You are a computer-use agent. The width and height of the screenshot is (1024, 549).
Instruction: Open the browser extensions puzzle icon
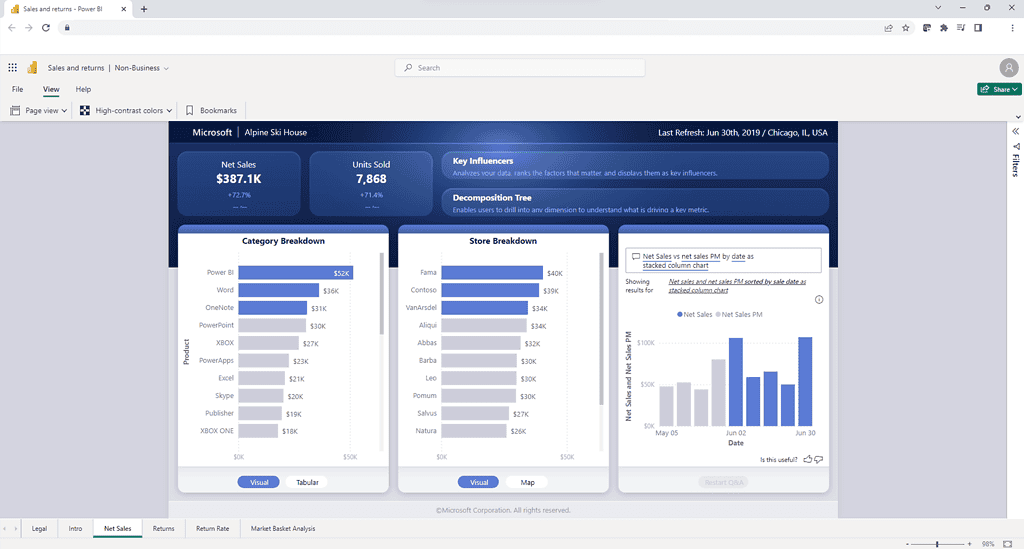pyautogui.click(x=944, y=27)
